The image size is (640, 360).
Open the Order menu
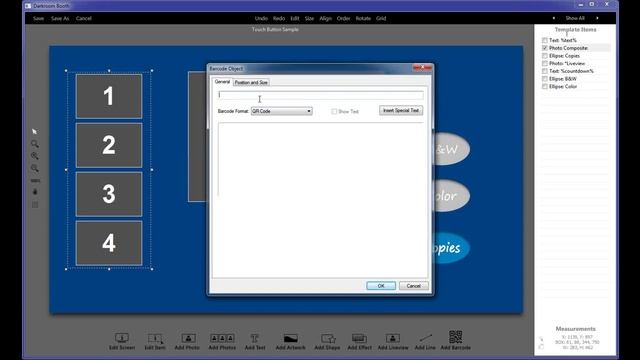[343, 18]
